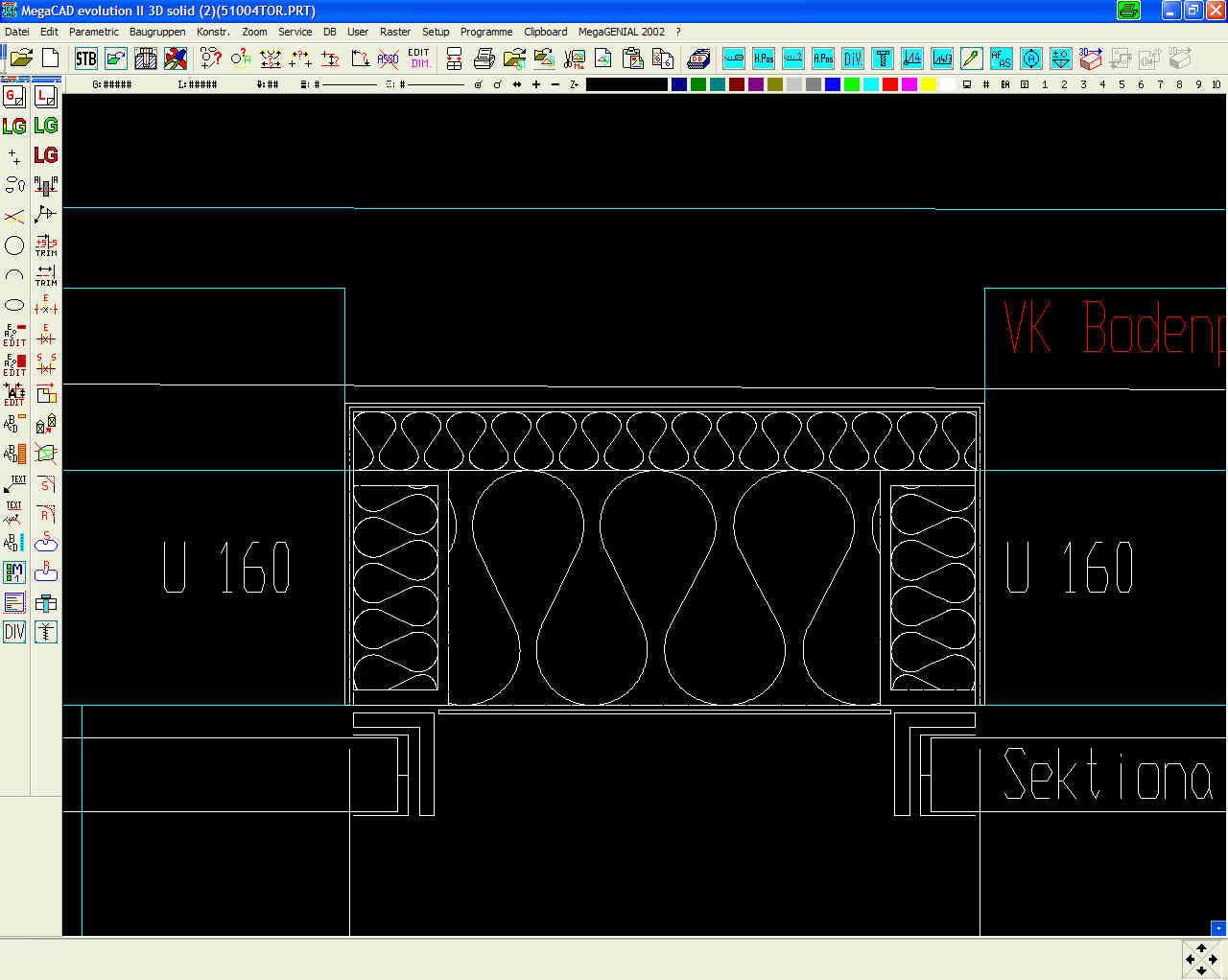Toggle layer number 9

click(x=1198, y=84)
